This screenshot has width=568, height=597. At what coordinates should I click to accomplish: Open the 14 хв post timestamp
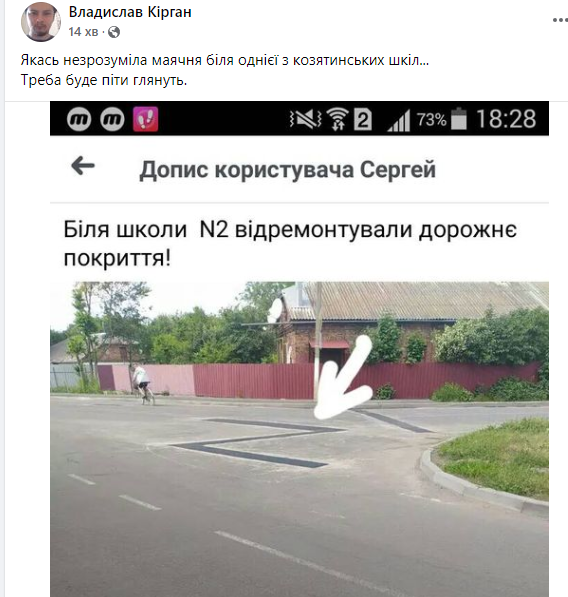83,32
